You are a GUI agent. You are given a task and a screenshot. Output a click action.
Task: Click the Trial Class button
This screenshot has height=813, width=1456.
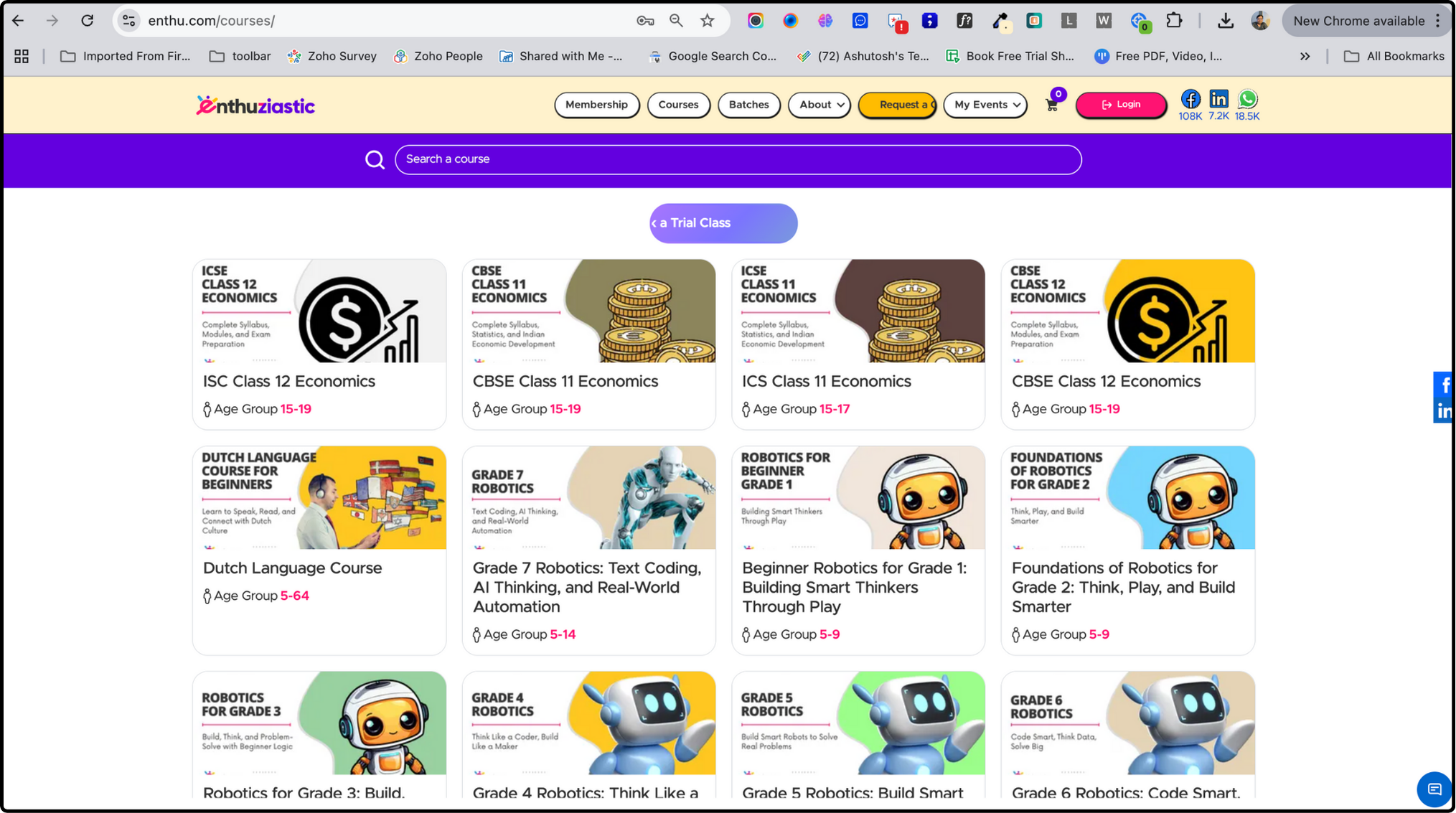(723, 223)
